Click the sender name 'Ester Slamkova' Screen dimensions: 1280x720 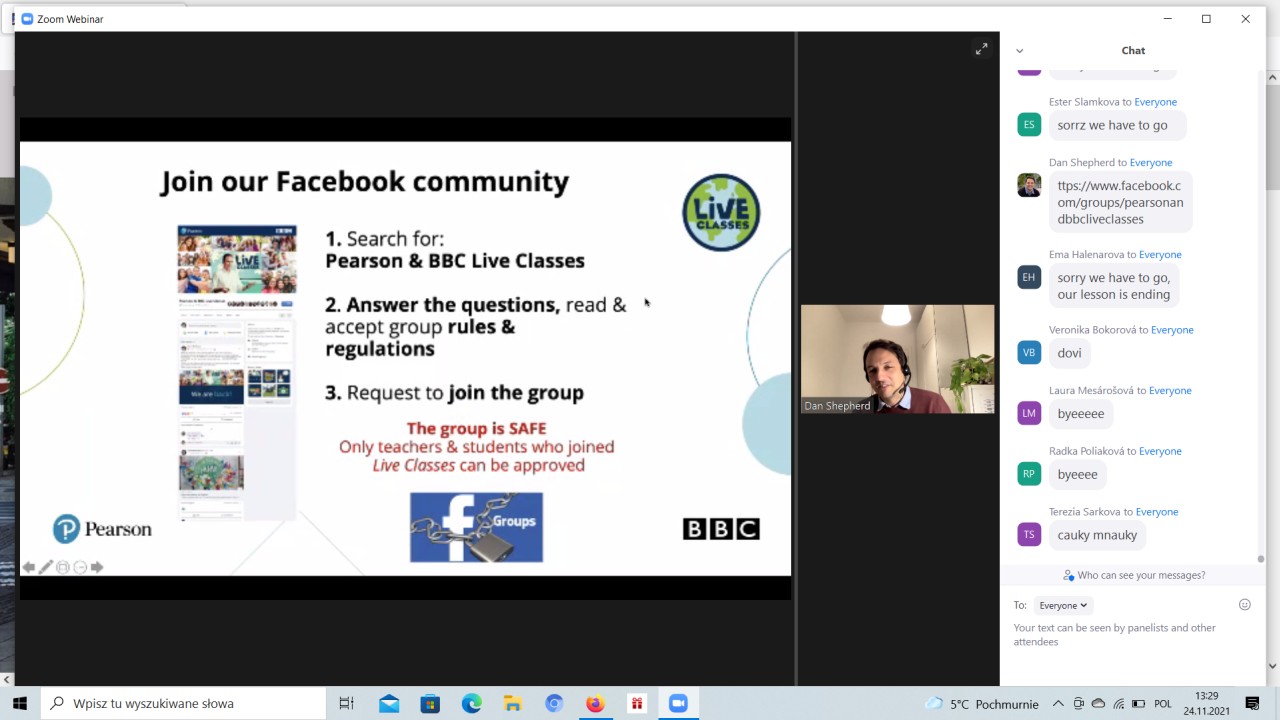[x=1083, y=102]
